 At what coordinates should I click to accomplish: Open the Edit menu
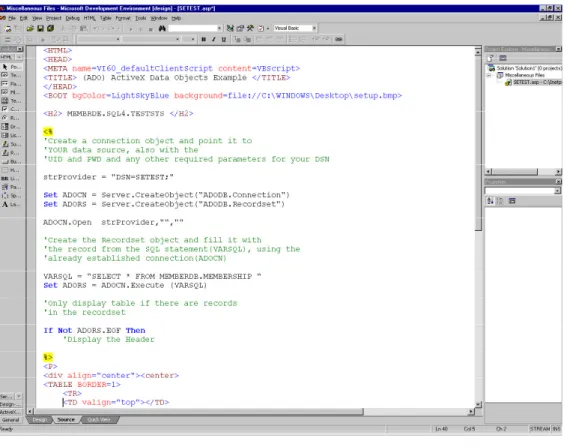point(24,18)
